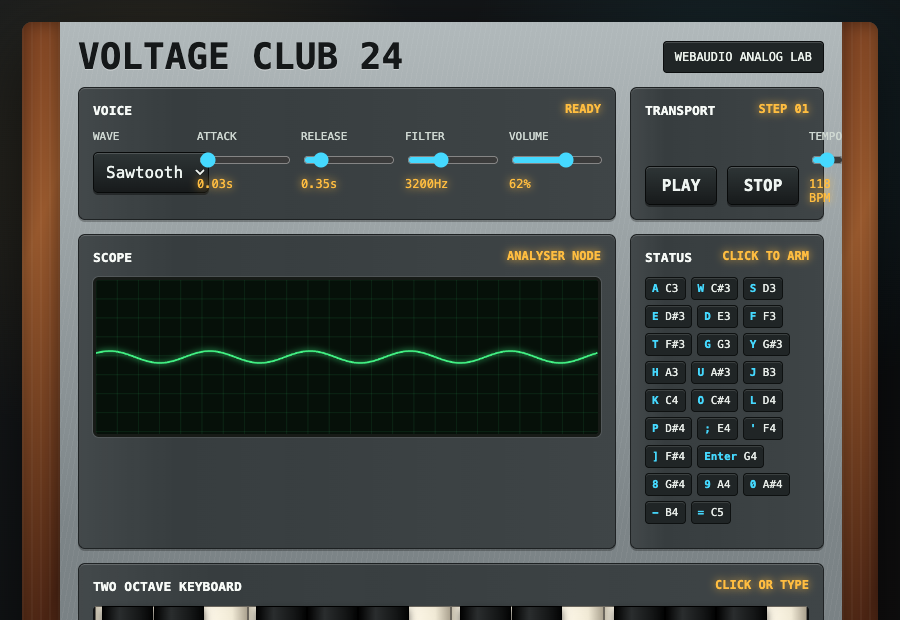
Task: Click the 3200Hz filter value
Action: [426, 184]
